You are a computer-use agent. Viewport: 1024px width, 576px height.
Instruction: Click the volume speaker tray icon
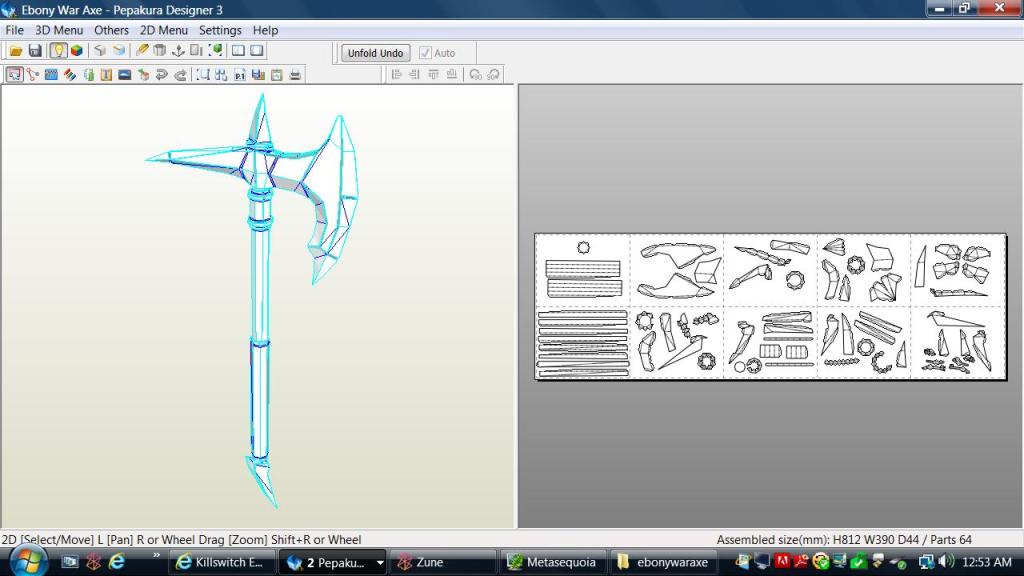pos(946,561)
